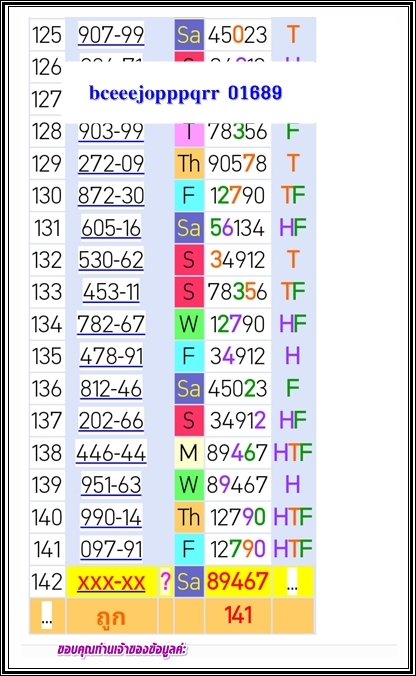Select the Sa day cell in row 131
Viewport: 416px width, 676px height.
189,228
